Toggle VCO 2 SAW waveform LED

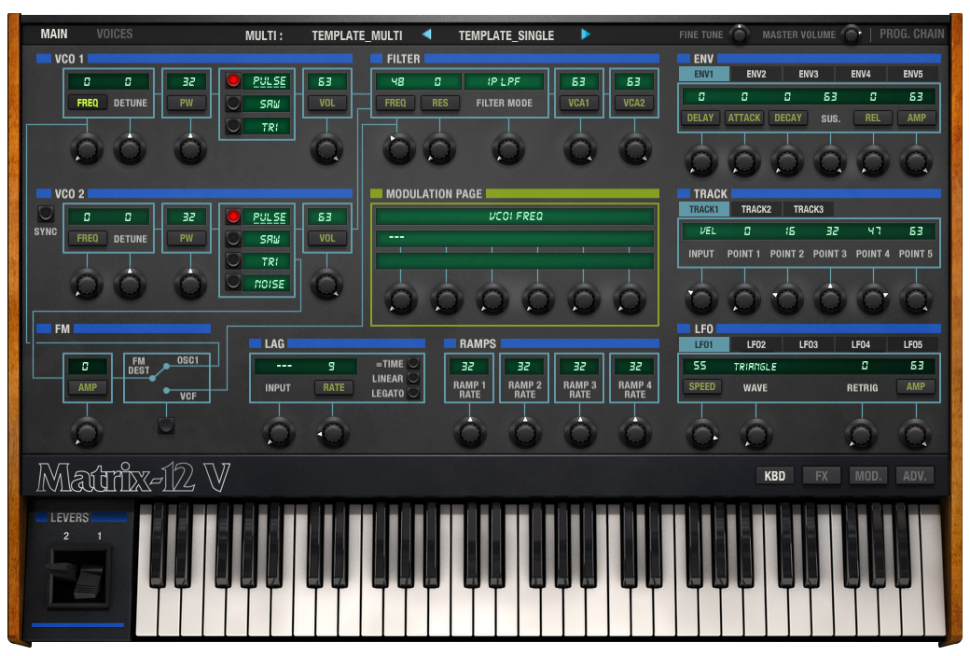tap(233, 238)
